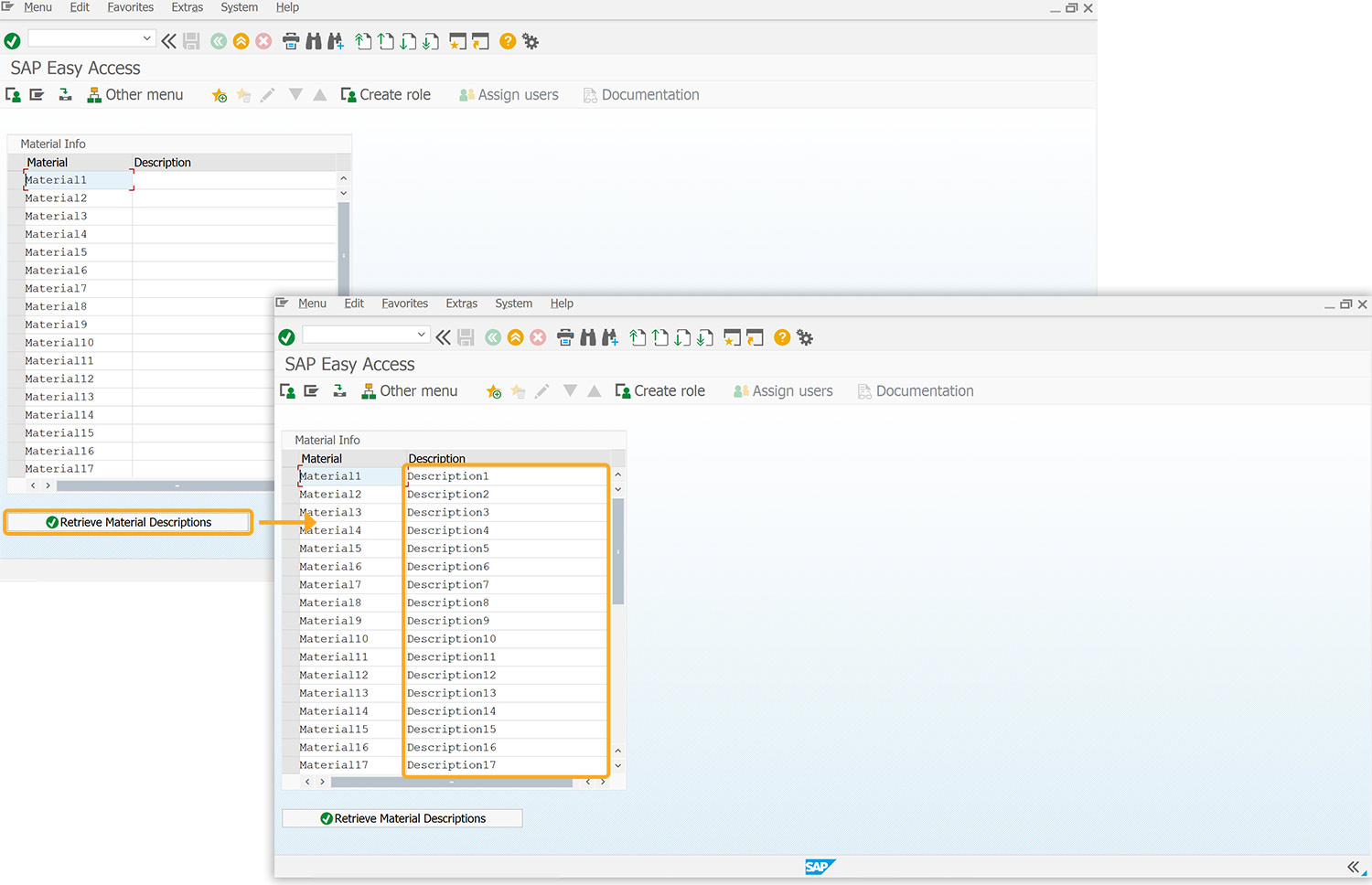The image size is (1372, 885).
Task: Click Other menu button in front window
Action: 410,391
